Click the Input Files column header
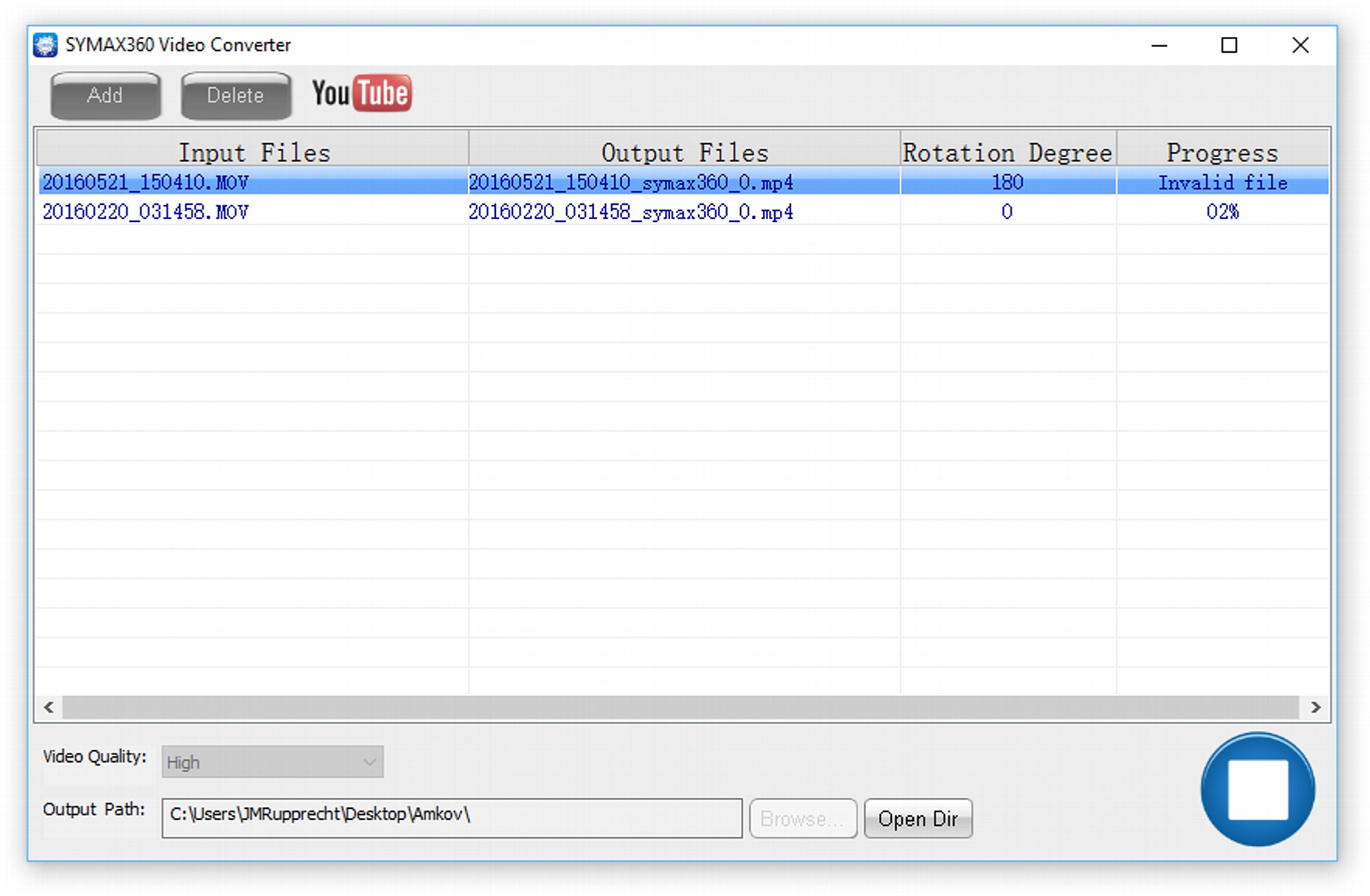 click(x=253, y=152)
